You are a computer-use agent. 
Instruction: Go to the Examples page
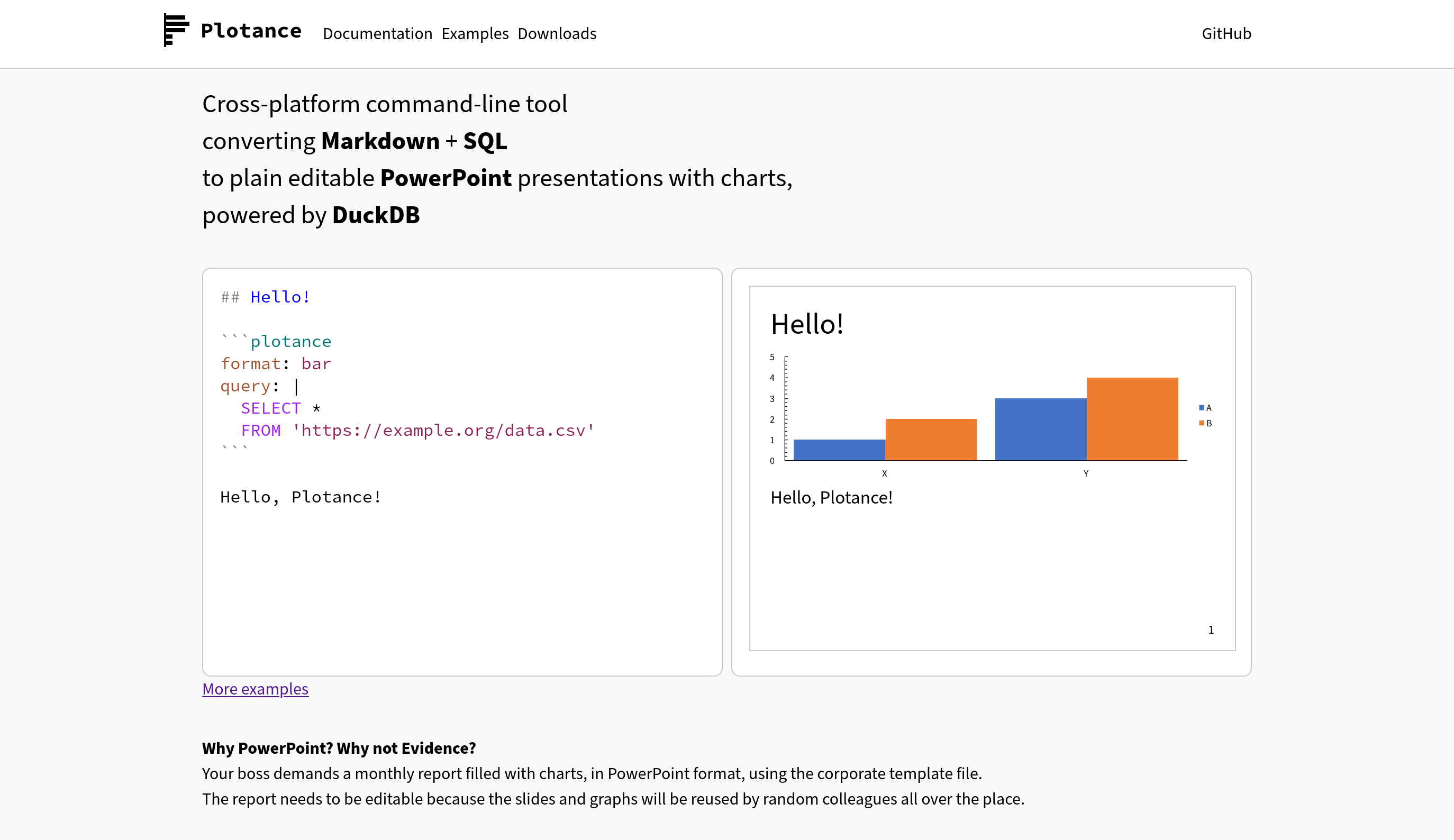(x=475, y=33)
